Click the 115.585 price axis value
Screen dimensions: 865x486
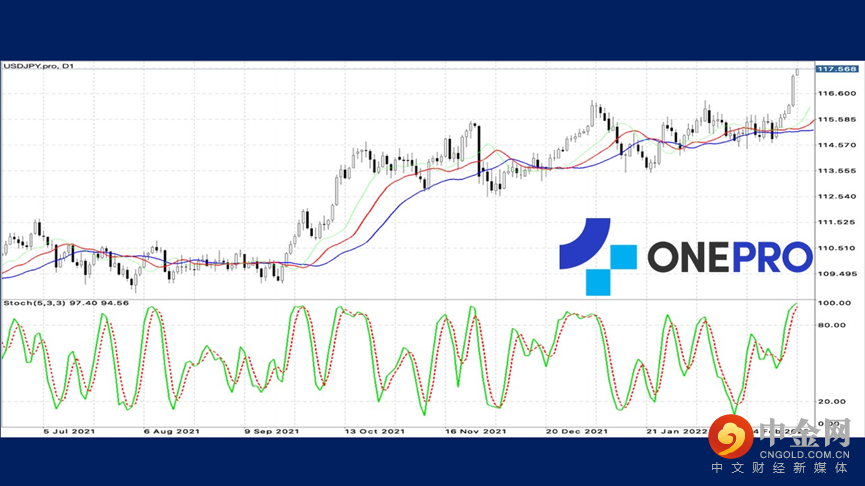(x=837, y=119)
